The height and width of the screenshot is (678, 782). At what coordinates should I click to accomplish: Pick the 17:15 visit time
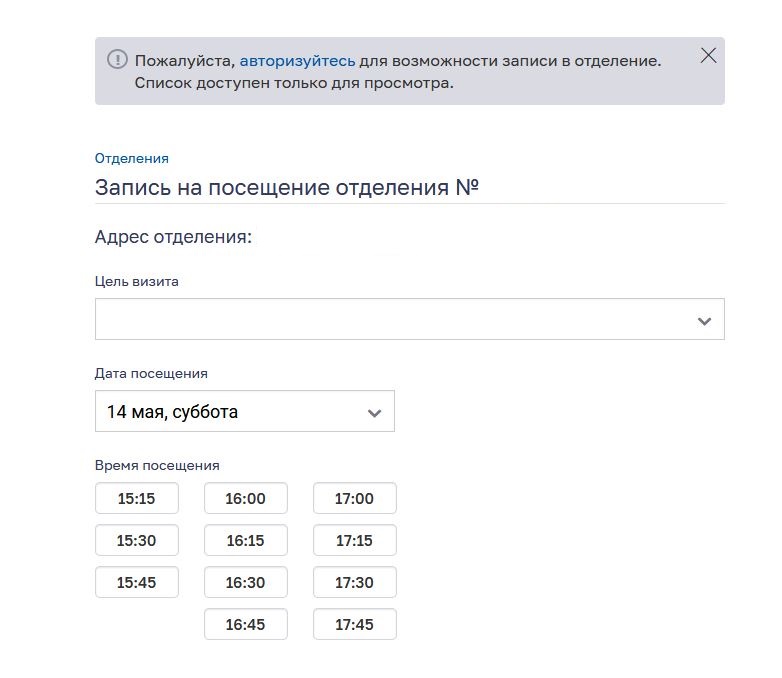355,540
